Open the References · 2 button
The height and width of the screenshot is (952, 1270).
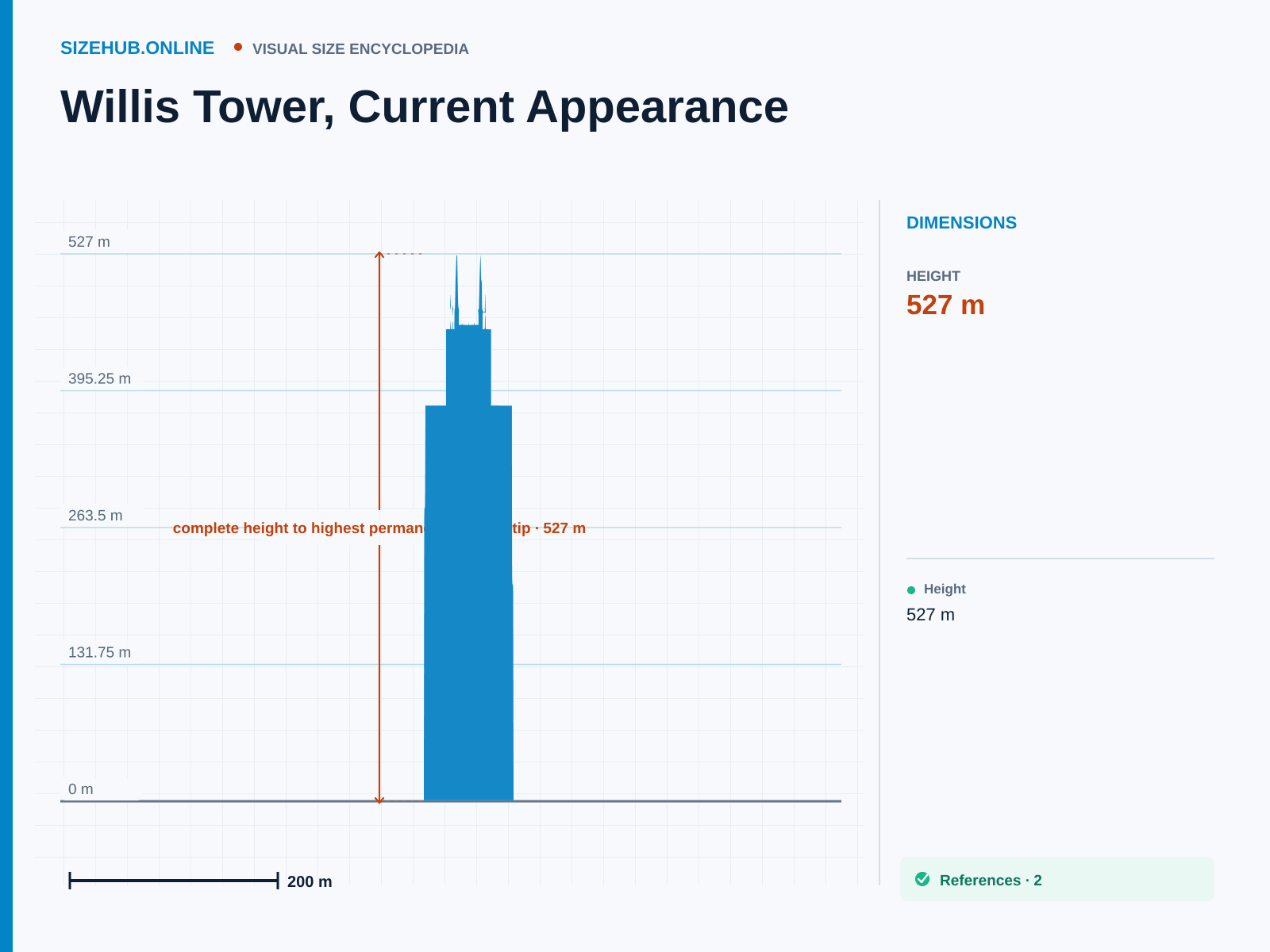(x=1057, y=879)
